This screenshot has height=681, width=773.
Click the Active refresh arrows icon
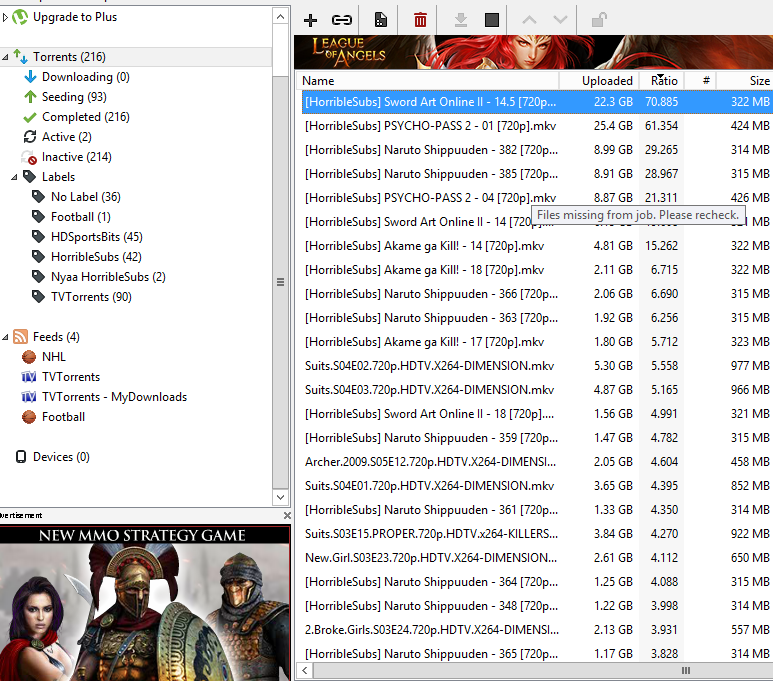30,137
